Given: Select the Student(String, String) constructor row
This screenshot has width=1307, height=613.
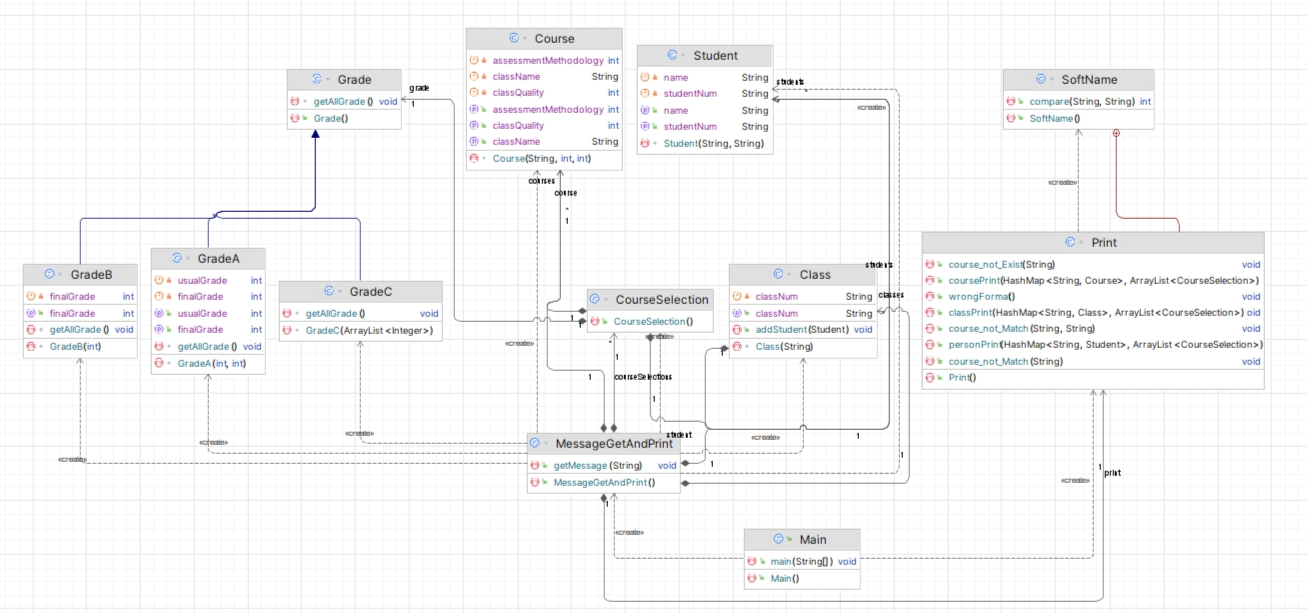Looking at the screenshot, I should click(713, 143).
